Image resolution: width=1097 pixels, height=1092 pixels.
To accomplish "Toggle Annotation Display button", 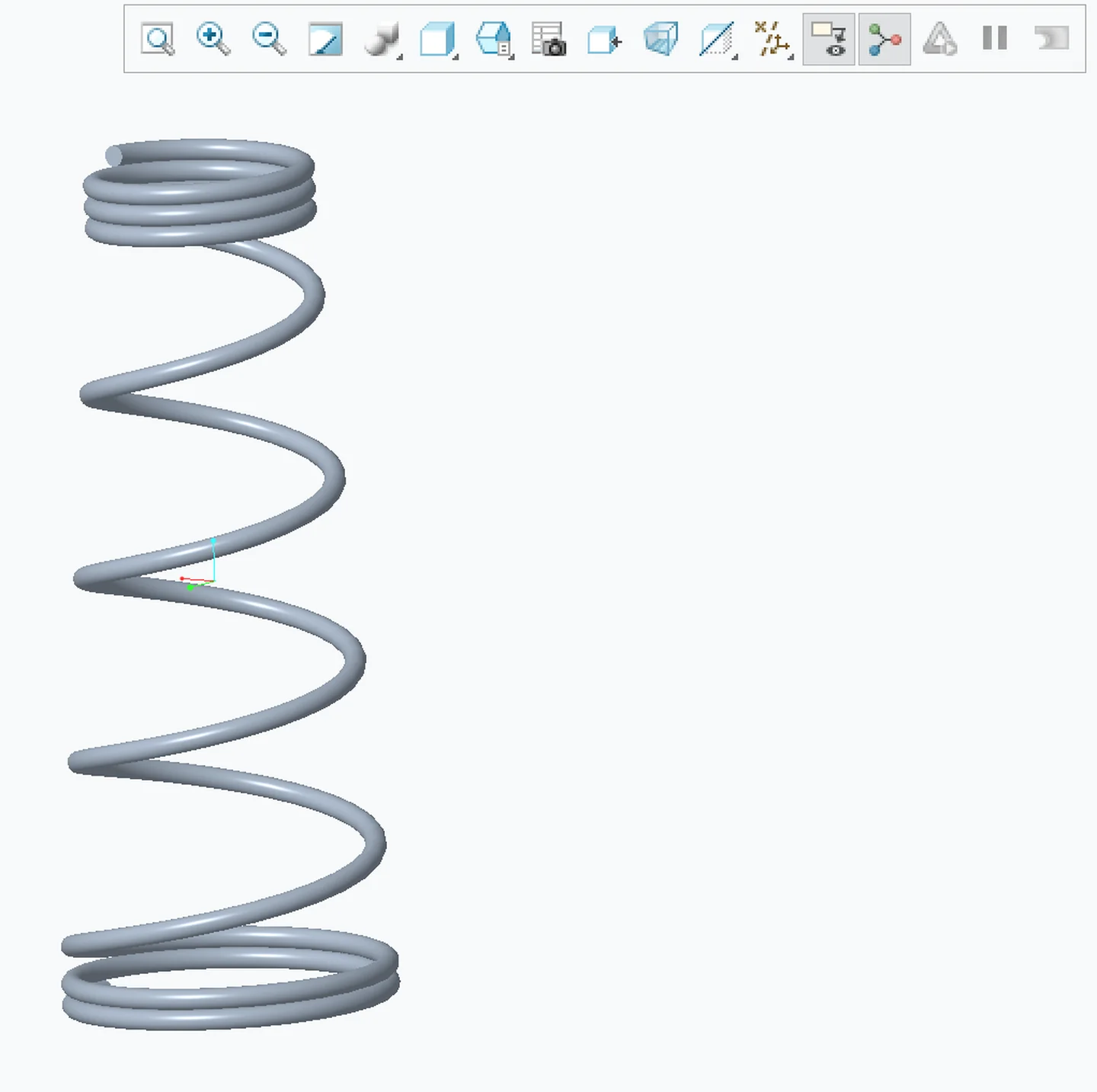I will pos(829,39).
